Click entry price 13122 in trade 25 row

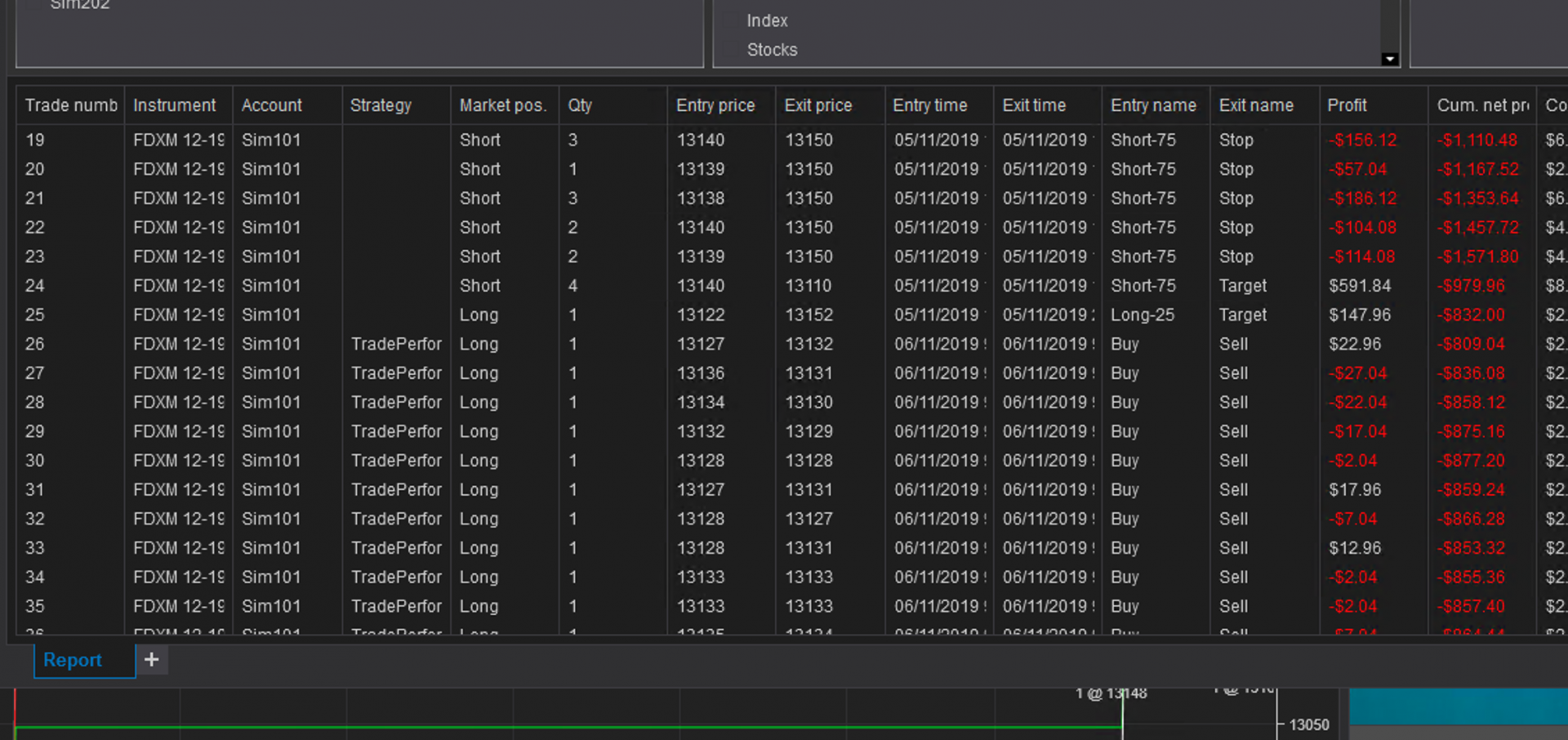(701, 315)
